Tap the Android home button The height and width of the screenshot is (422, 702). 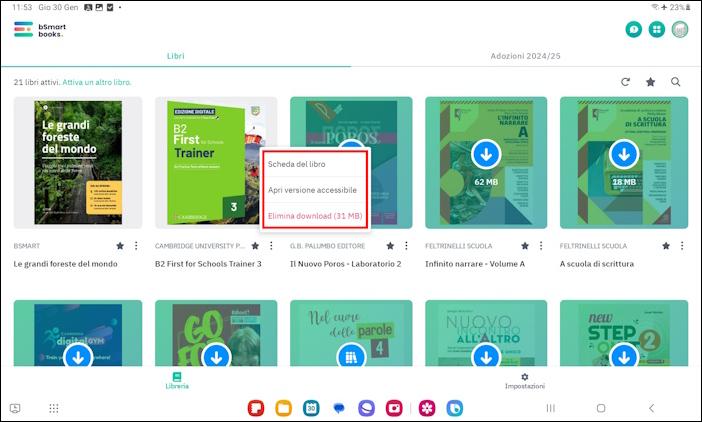601,408
